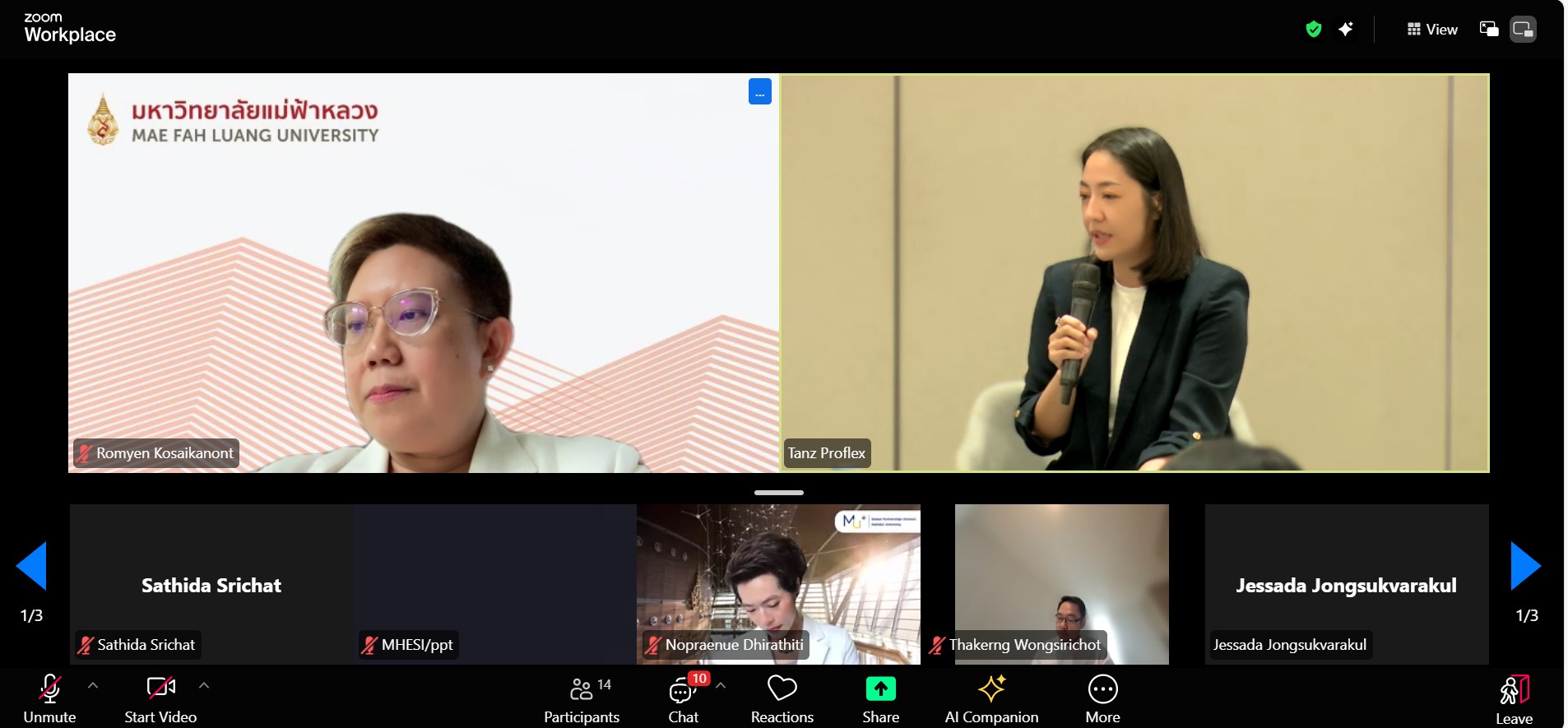The height and width of the screenshot is (728, 1568).
Task: Open the View layout menu
Action: tap(1432, 30)
